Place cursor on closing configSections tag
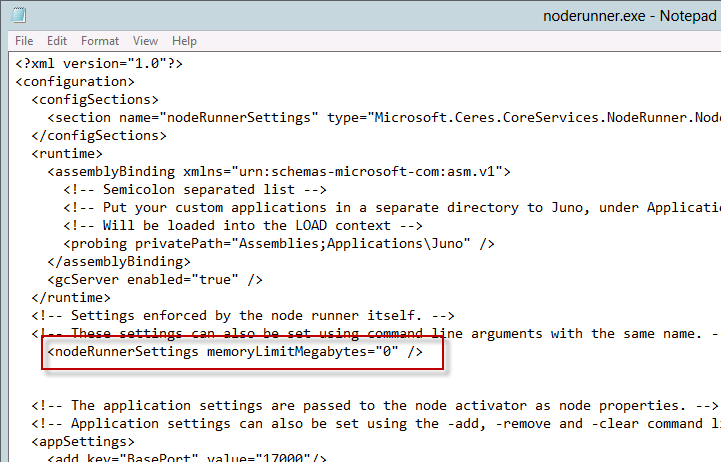This screenshot has height=462, width=721. 98,135
